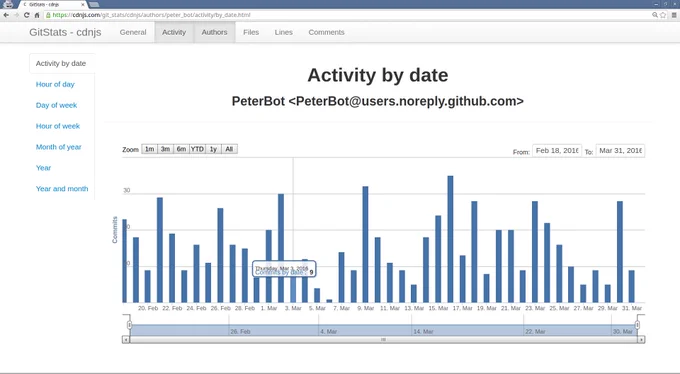Select the 1m zoom button
Image resolution: width=680 pixels, height=374 pixels.
pyautogui.click(x=150, y=149)
